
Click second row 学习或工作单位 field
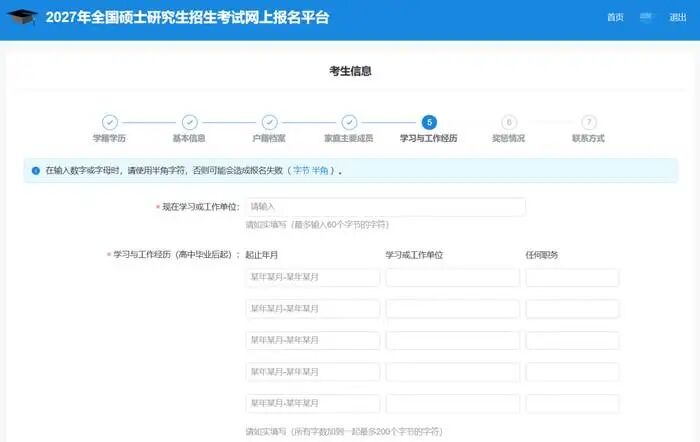pyautogui.click(x=452, y=309)
